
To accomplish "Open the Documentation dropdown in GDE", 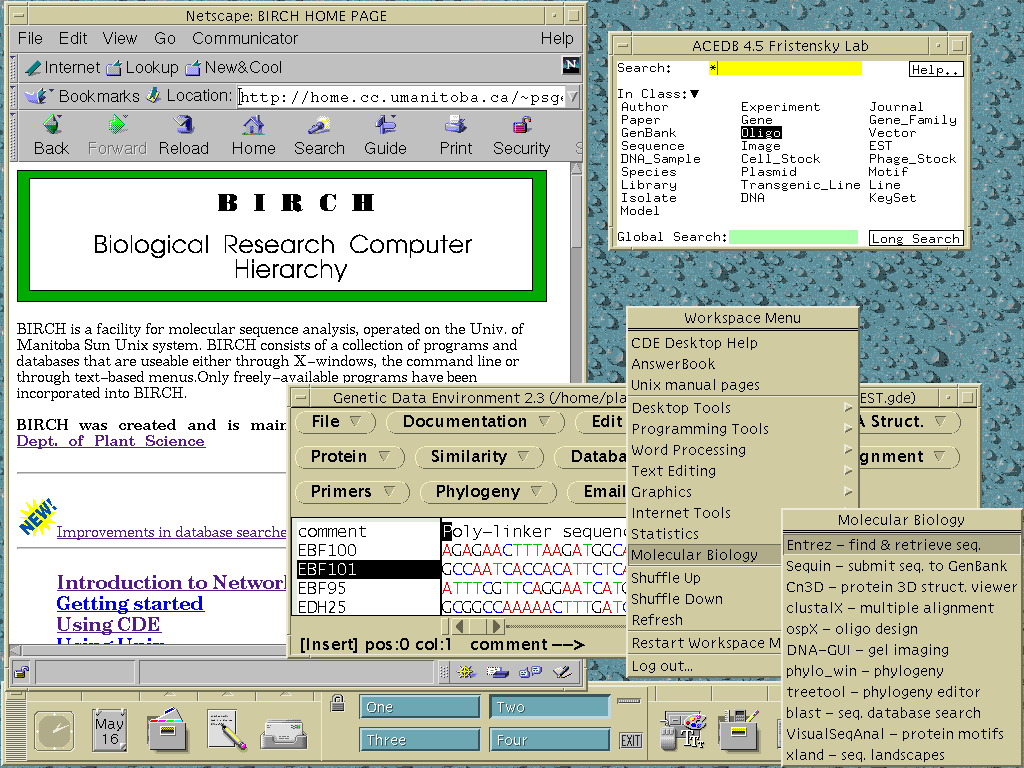I will pos(476,422).
